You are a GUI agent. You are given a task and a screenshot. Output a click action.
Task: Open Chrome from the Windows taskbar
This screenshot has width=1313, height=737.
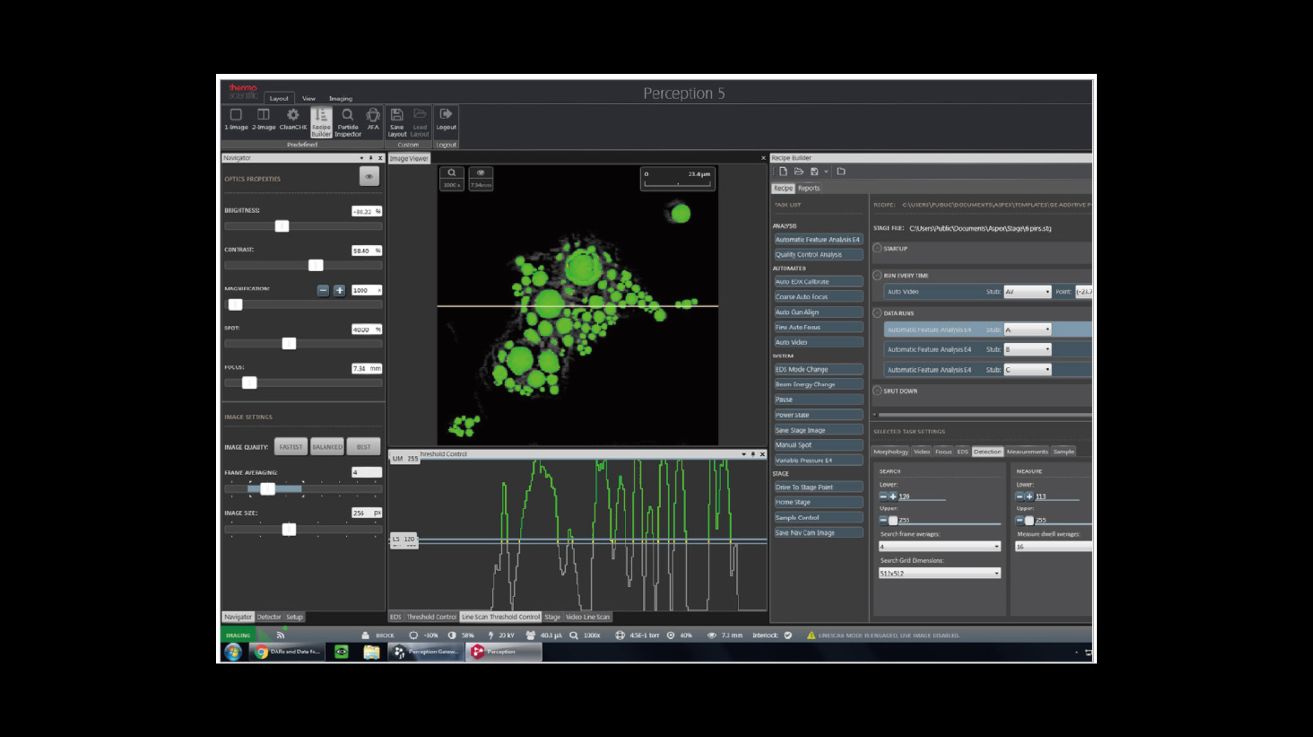coord(261,652)
